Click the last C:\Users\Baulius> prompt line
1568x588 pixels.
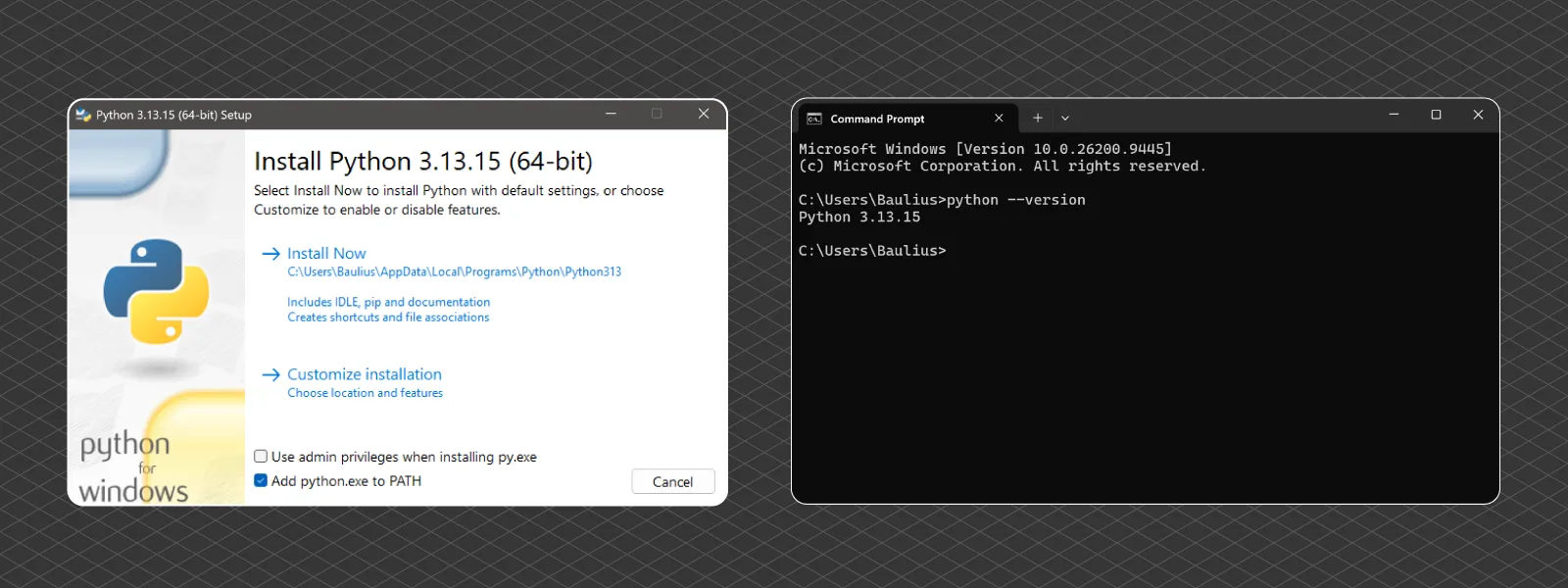click(x=872, y=251)
